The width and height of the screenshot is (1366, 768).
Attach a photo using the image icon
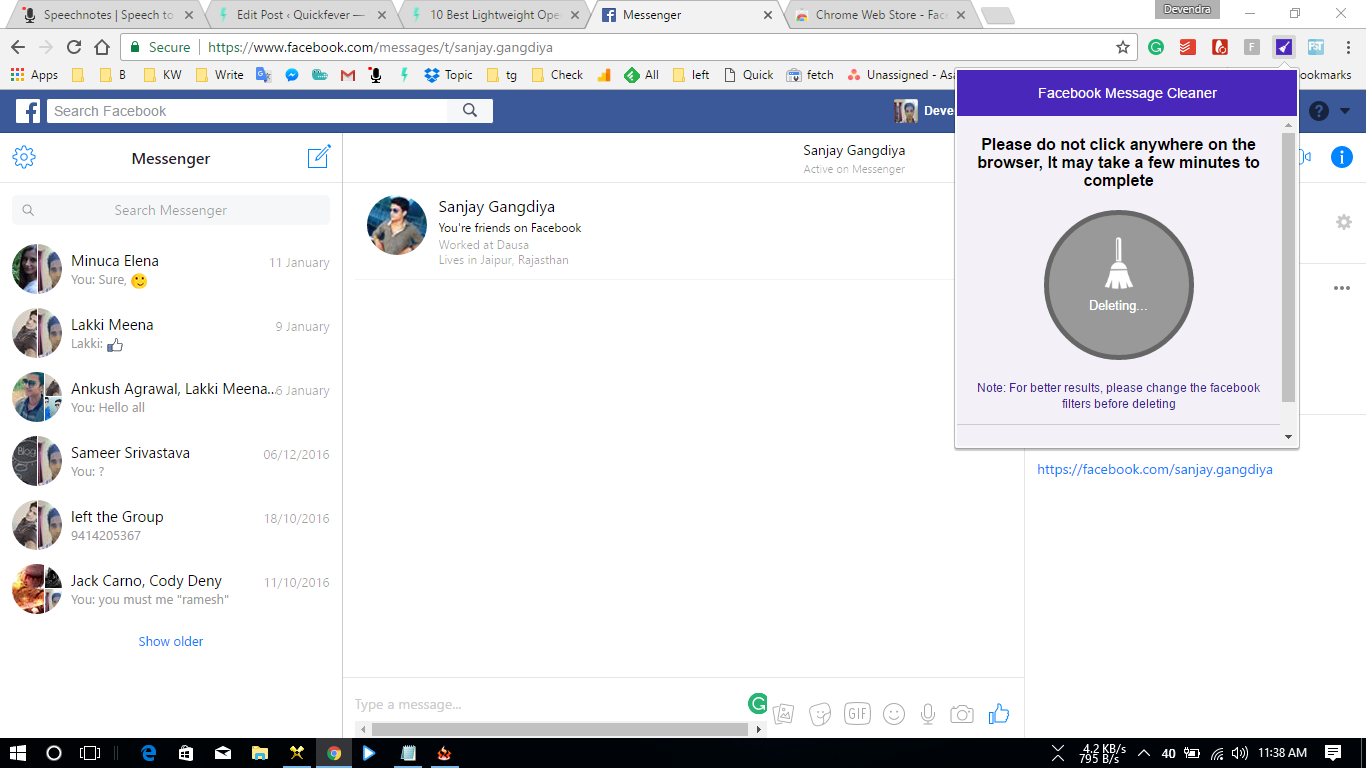click(784, 713)
